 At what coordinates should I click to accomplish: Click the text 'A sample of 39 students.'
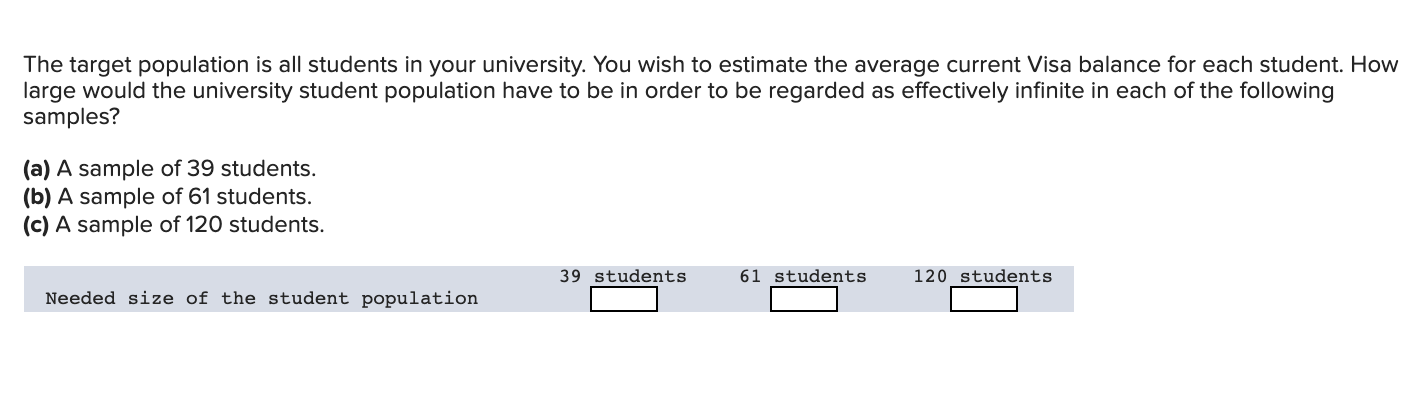point(187,169)
